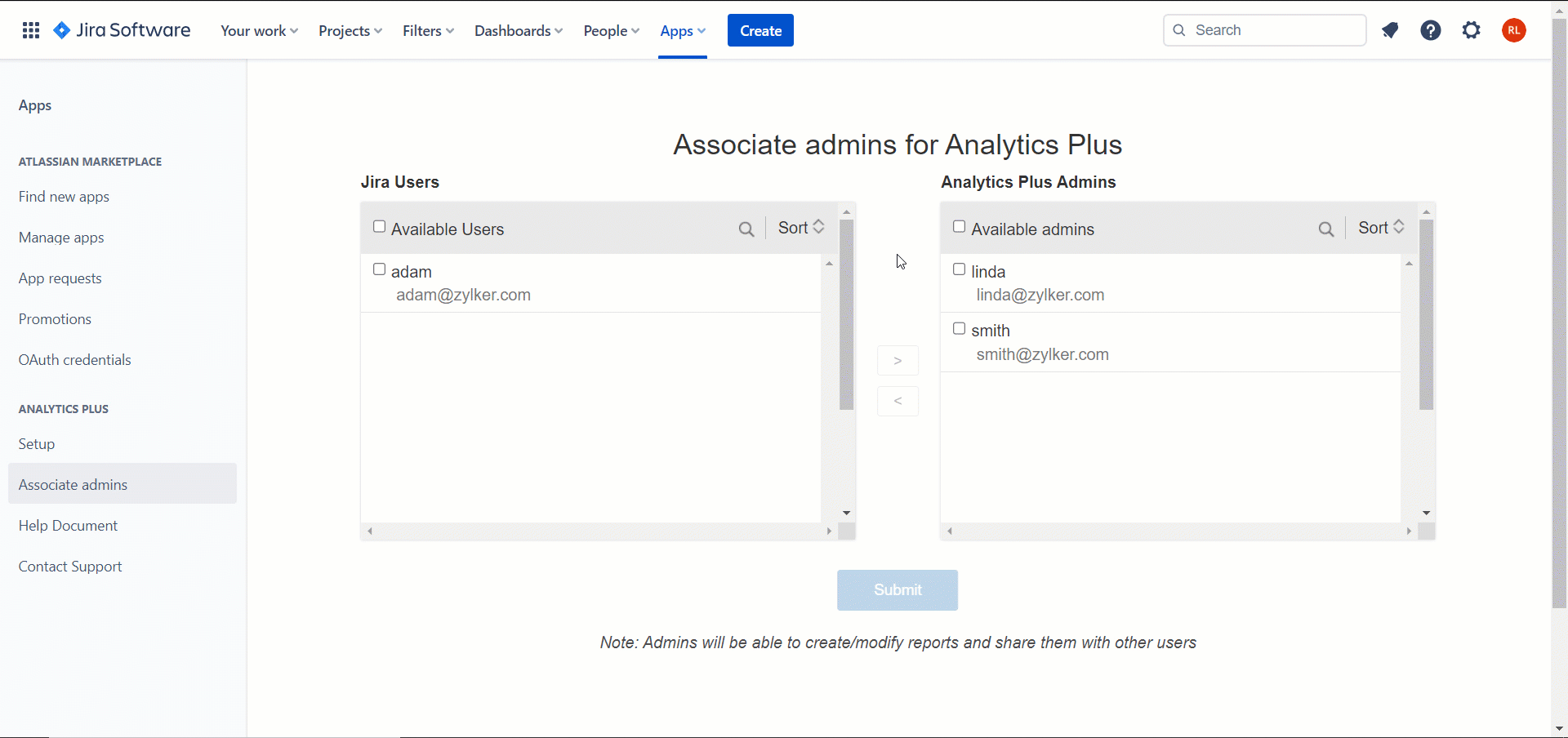
Task: Click the Submit button
Action: click(897, 590)
